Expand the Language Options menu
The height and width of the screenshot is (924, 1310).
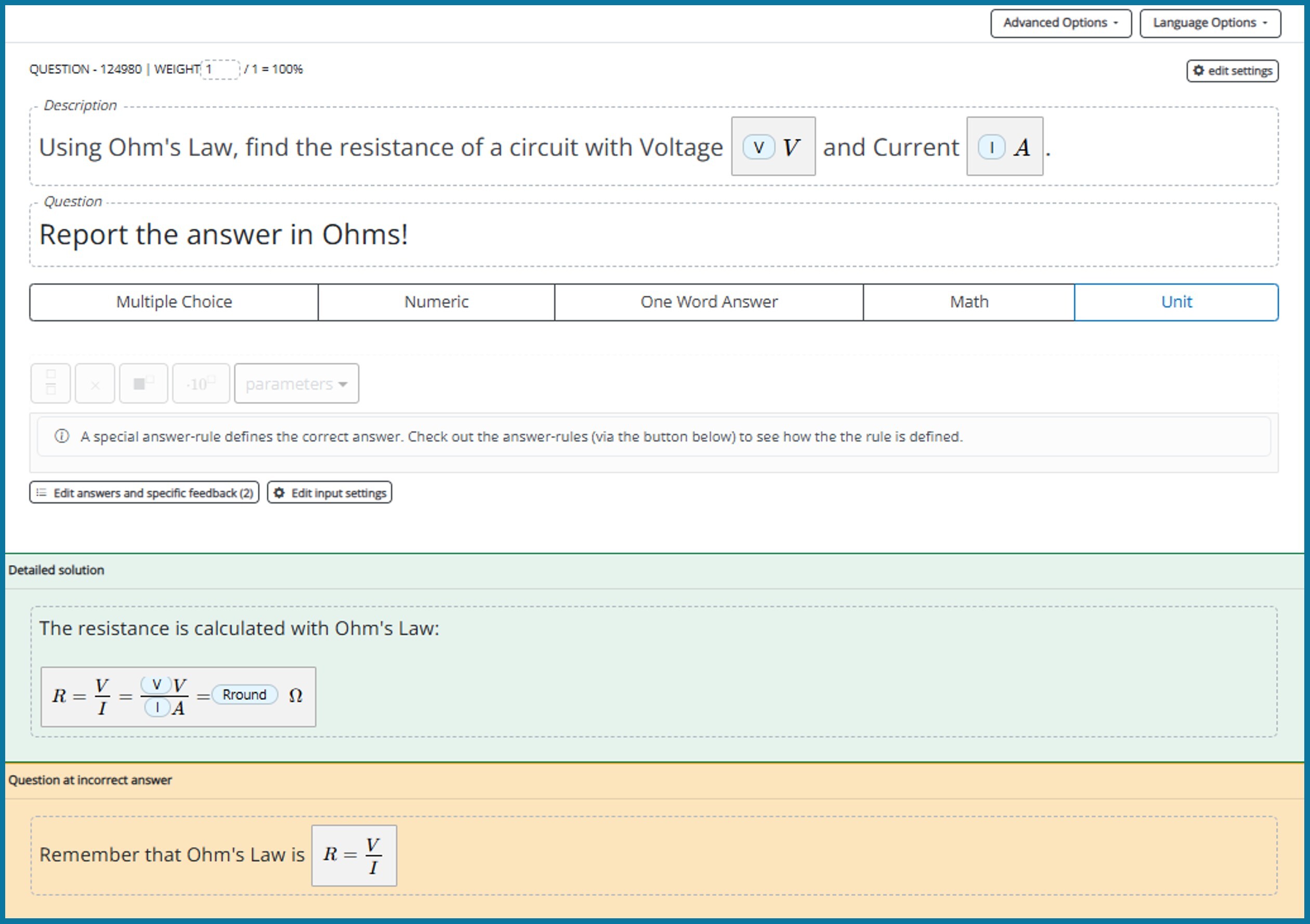(x=1210, y=23)
